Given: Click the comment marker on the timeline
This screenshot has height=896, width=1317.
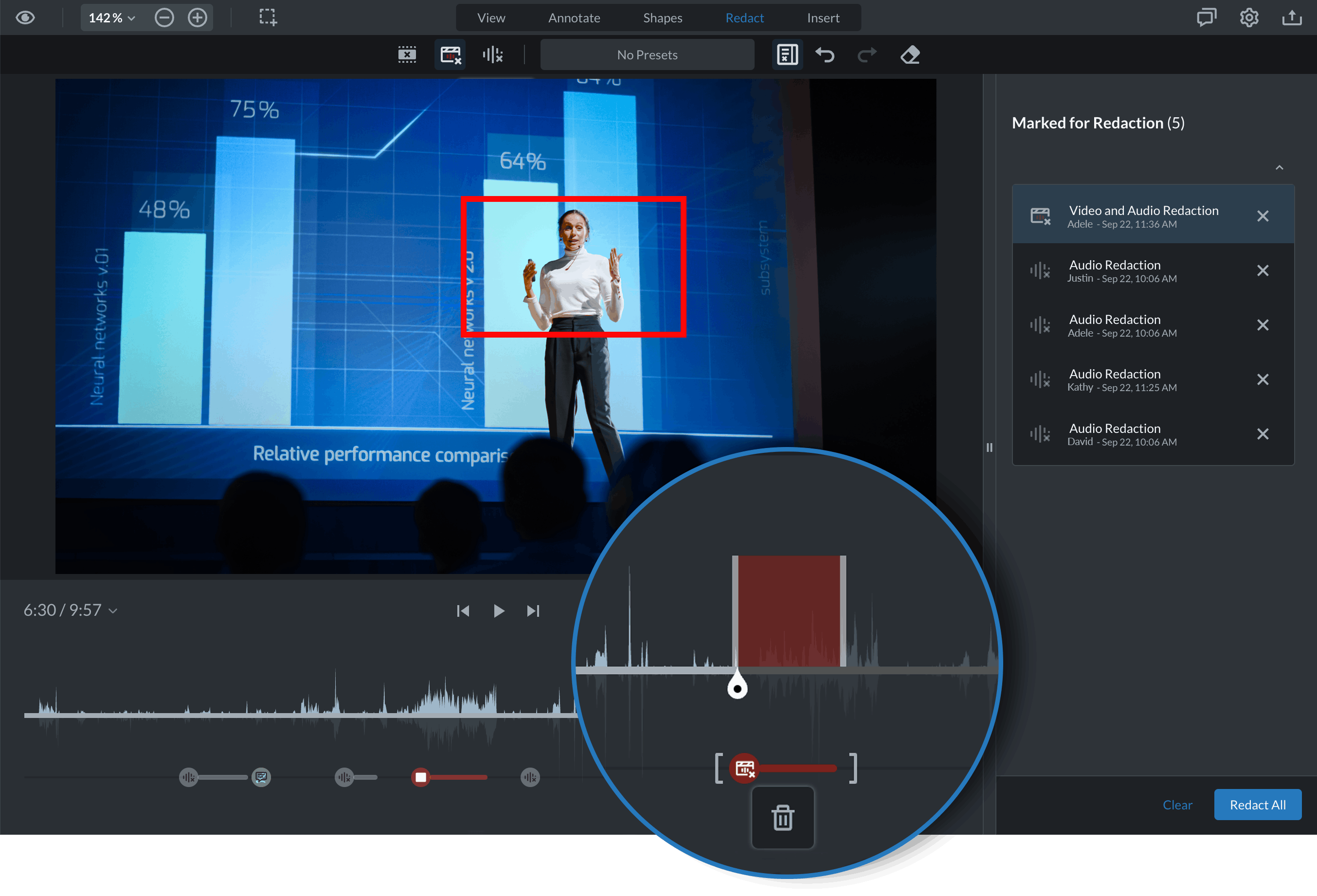Looking at the screenshot, I should point(261,777).
